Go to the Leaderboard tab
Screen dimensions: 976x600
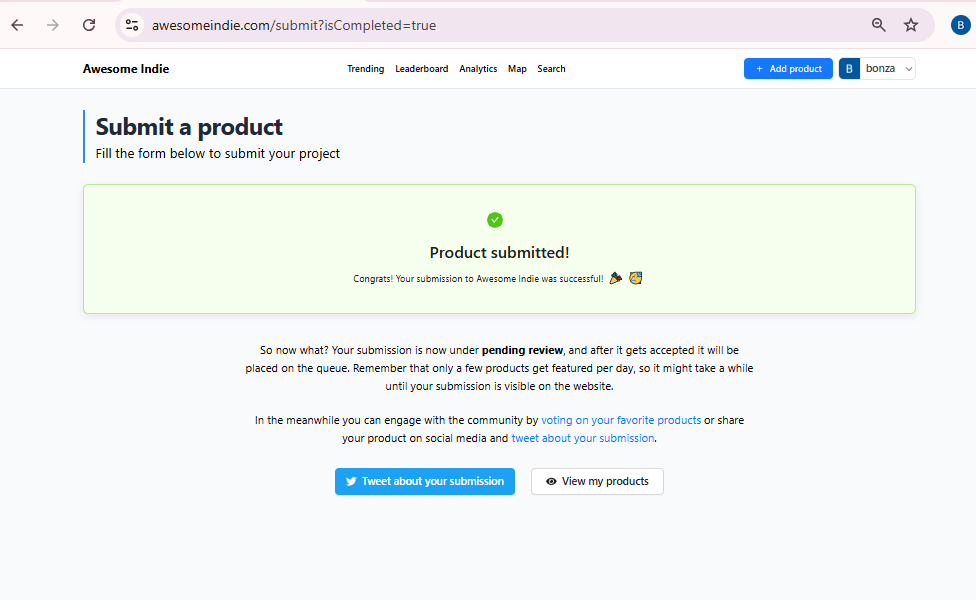pyautogui.click(x=421, y=69)
